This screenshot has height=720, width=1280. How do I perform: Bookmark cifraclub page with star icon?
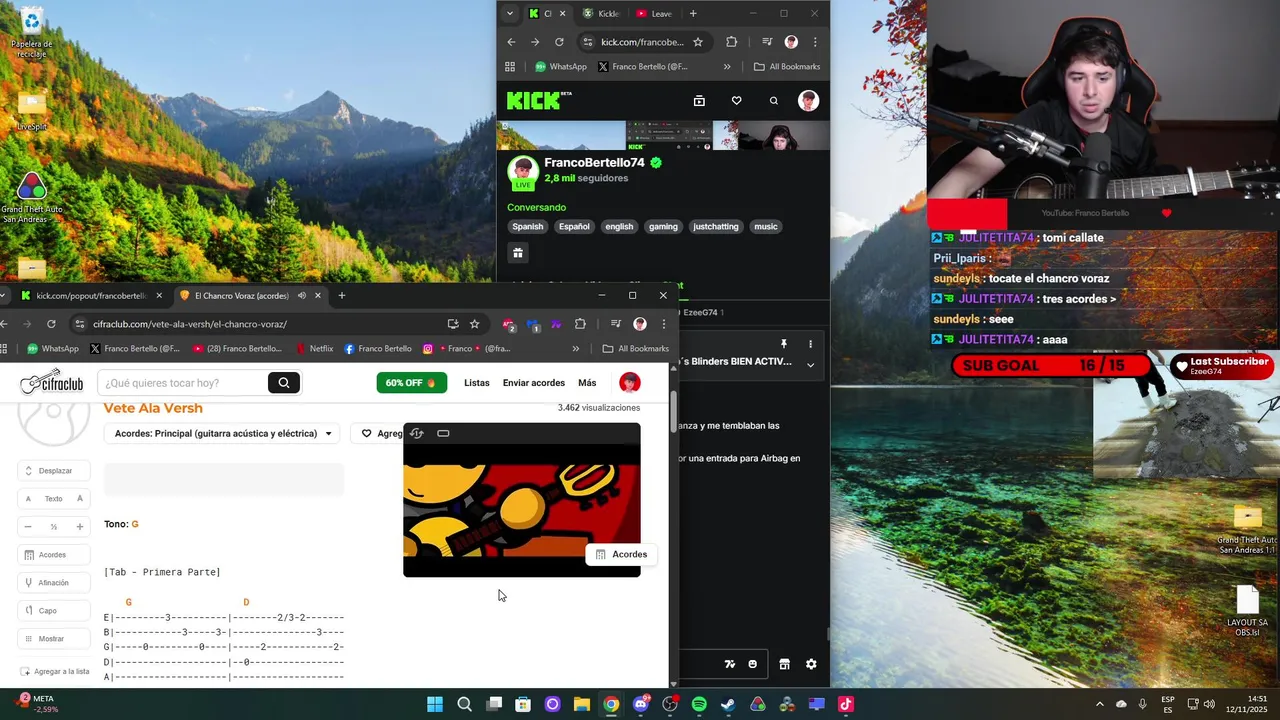coord(474,324)
